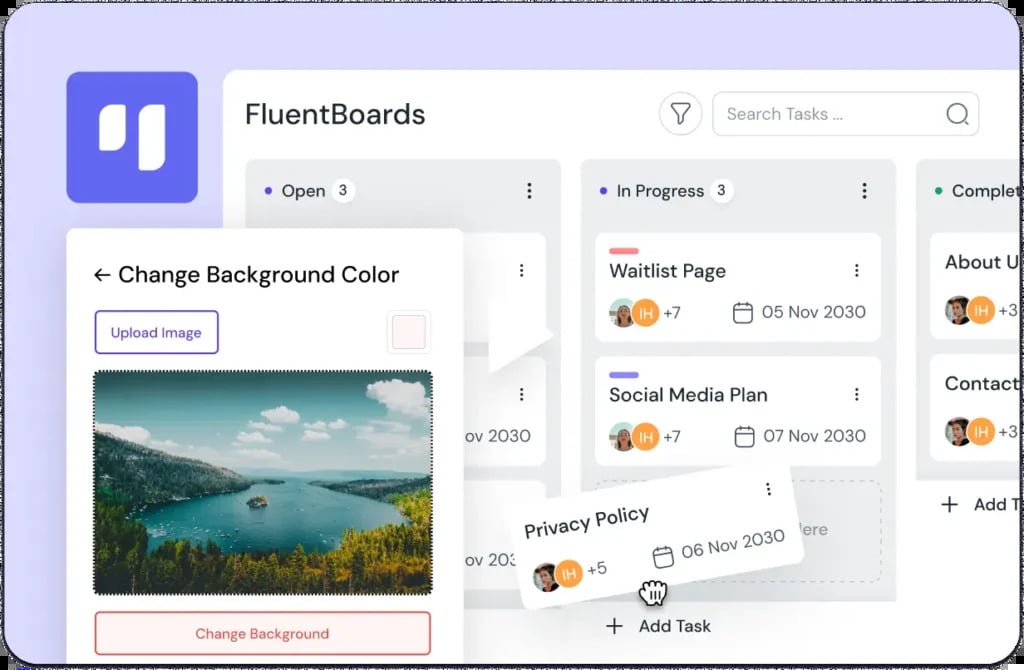Open the options menu on Social Media Plan card
1024x670 pixels.
click(856, 394)
